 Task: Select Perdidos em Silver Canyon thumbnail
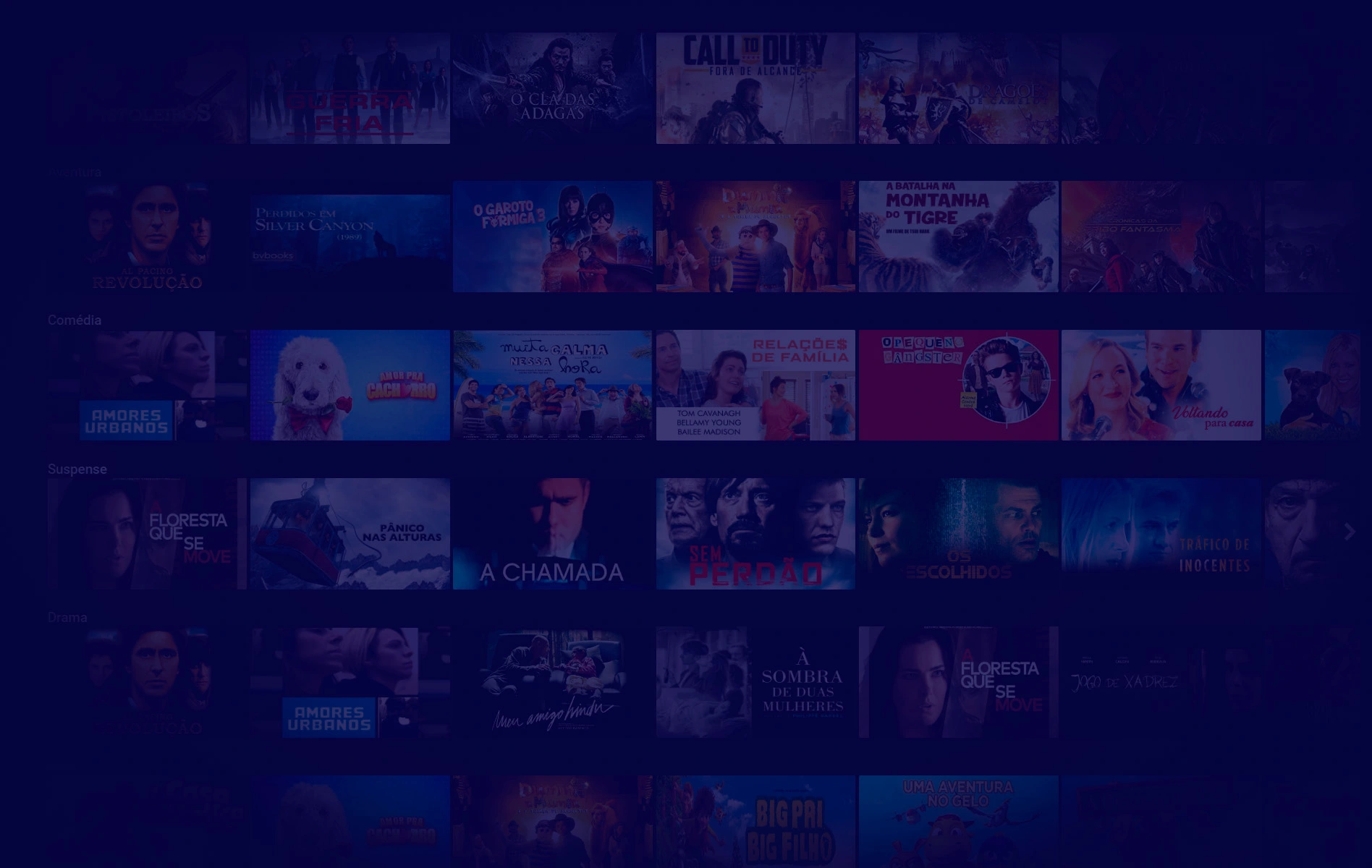click(350, 237)
